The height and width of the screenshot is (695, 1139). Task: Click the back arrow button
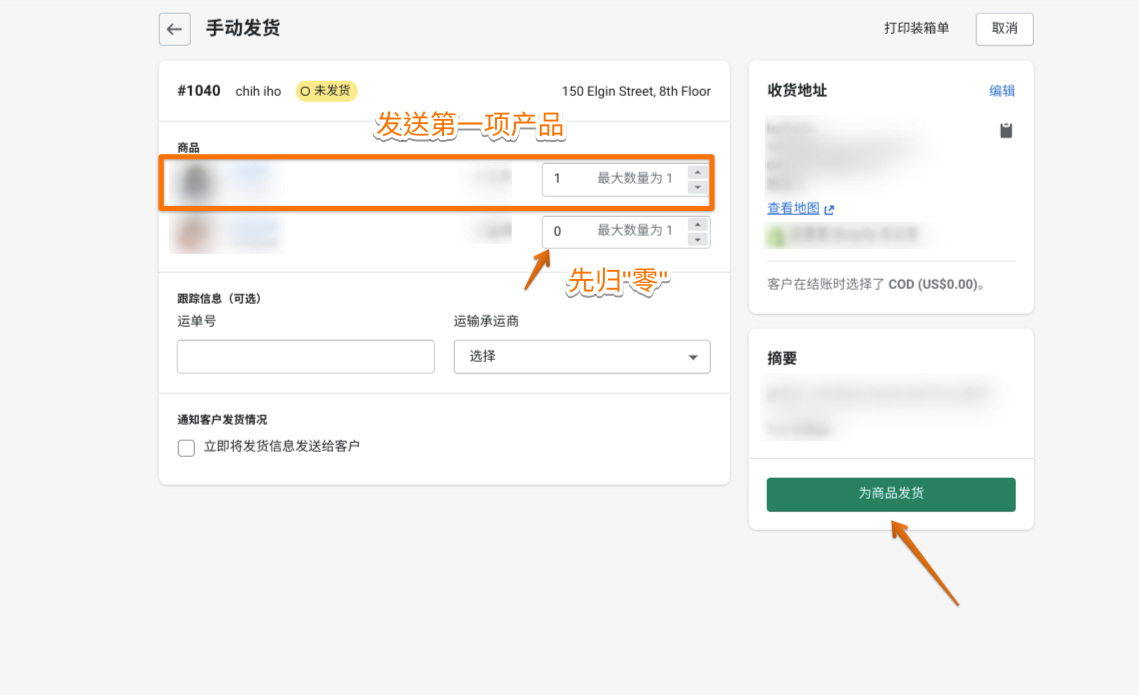pyautogui.click(x=174, y=29)
